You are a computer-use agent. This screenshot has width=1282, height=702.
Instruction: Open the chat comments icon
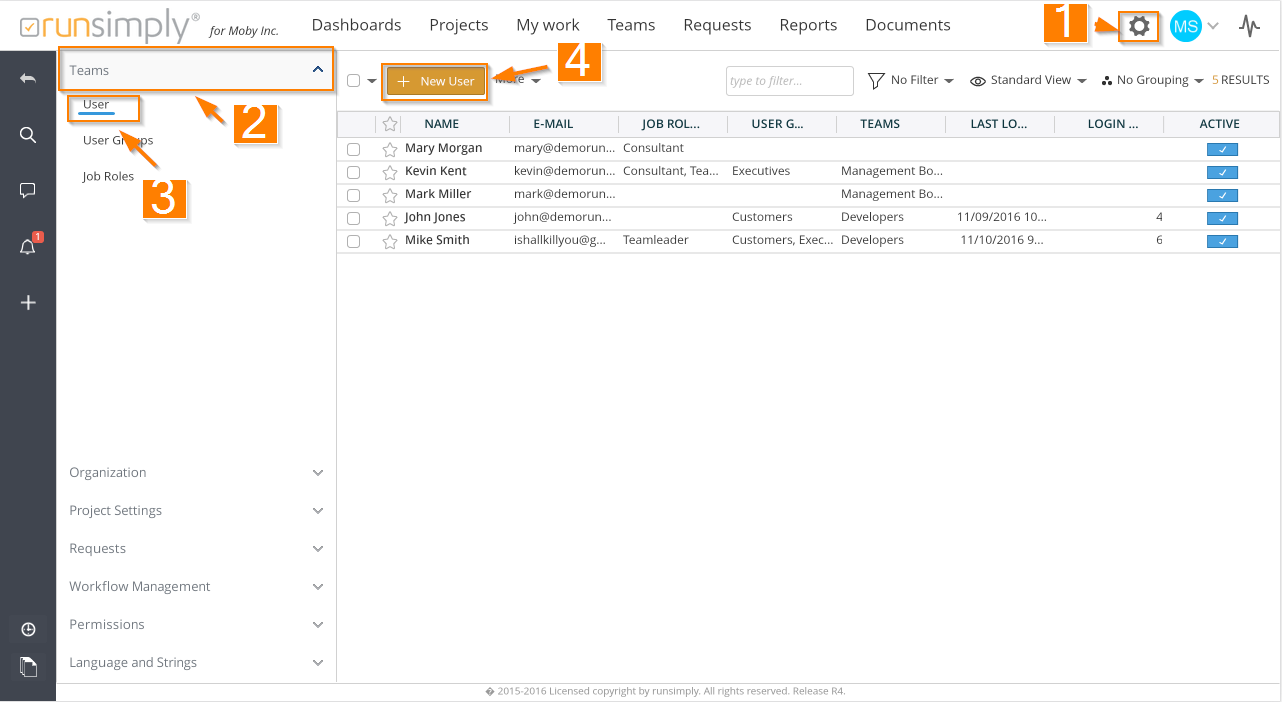click(28, 190)
